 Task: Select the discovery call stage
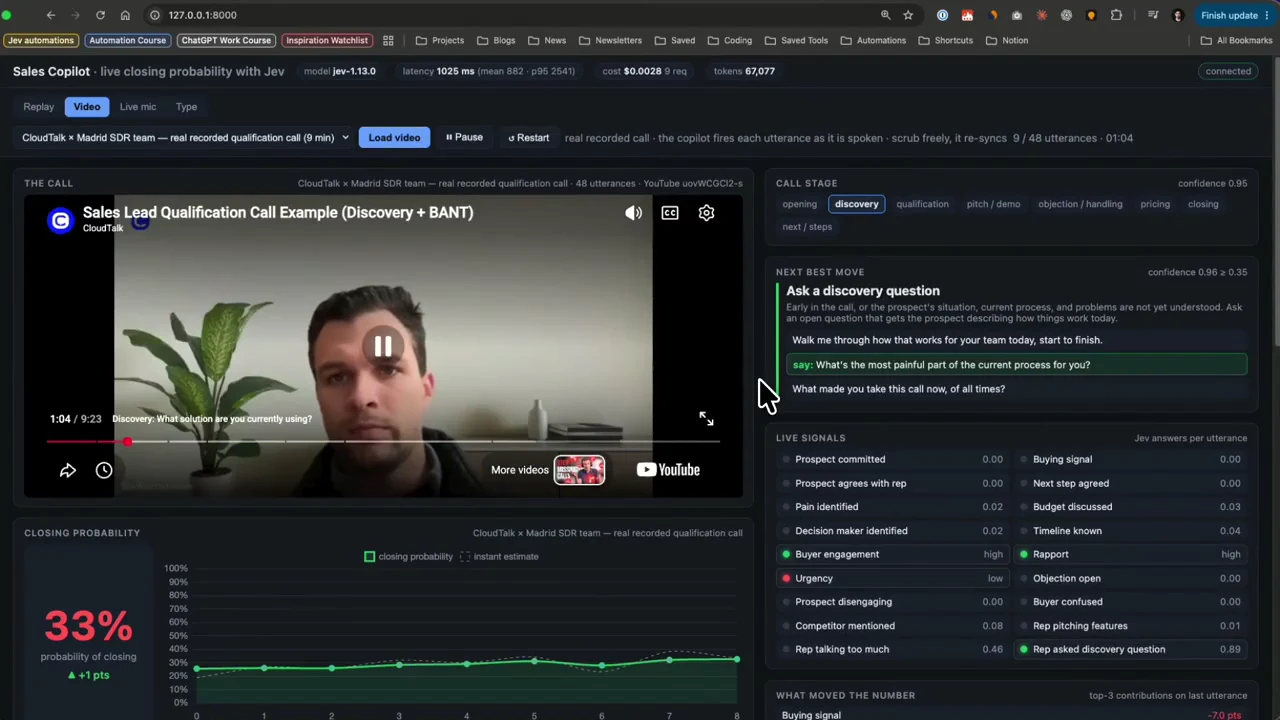pyautogui.click(x=857, y=204)
